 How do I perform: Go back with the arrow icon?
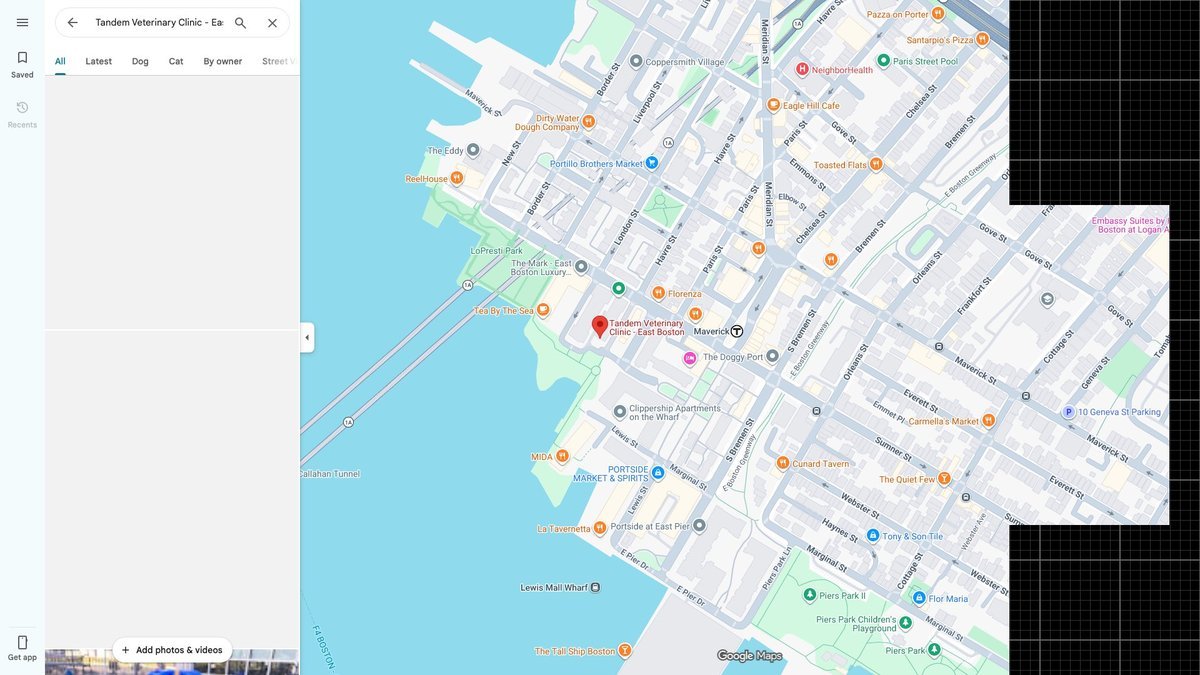click(x=72, y=22)
